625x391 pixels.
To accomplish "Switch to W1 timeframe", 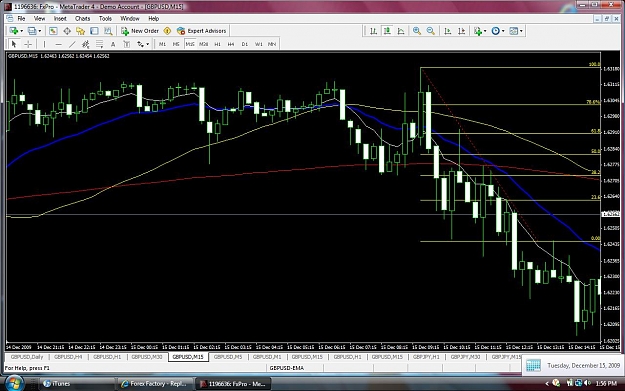I will point(259,44).
